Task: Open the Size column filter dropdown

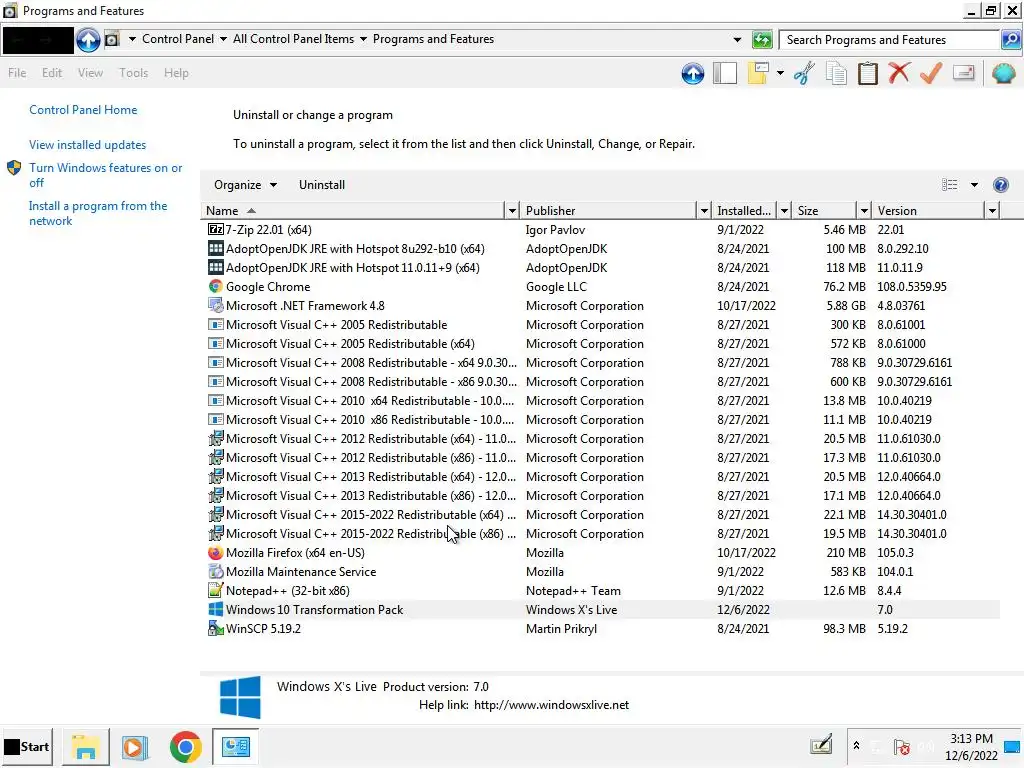Action: (864, 210)
